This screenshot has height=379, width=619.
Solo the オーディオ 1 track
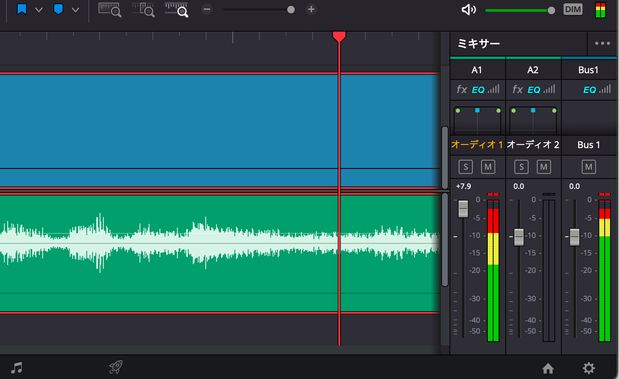466,167
